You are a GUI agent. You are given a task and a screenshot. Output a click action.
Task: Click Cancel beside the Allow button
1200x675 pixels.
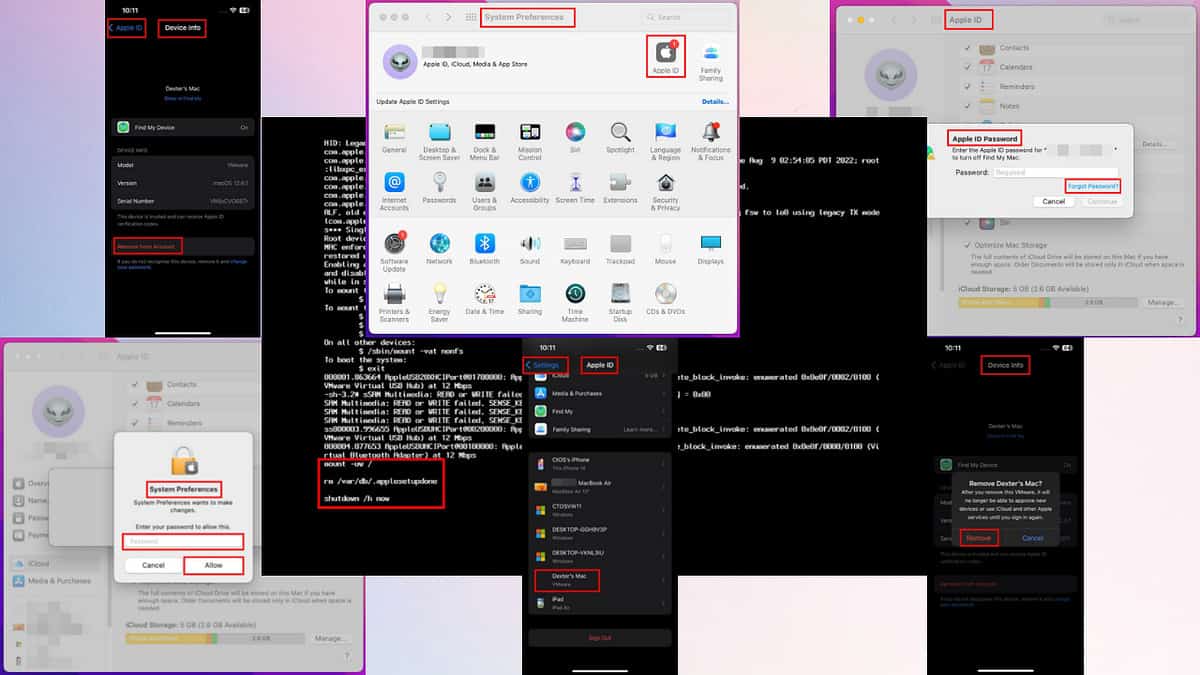153,565
